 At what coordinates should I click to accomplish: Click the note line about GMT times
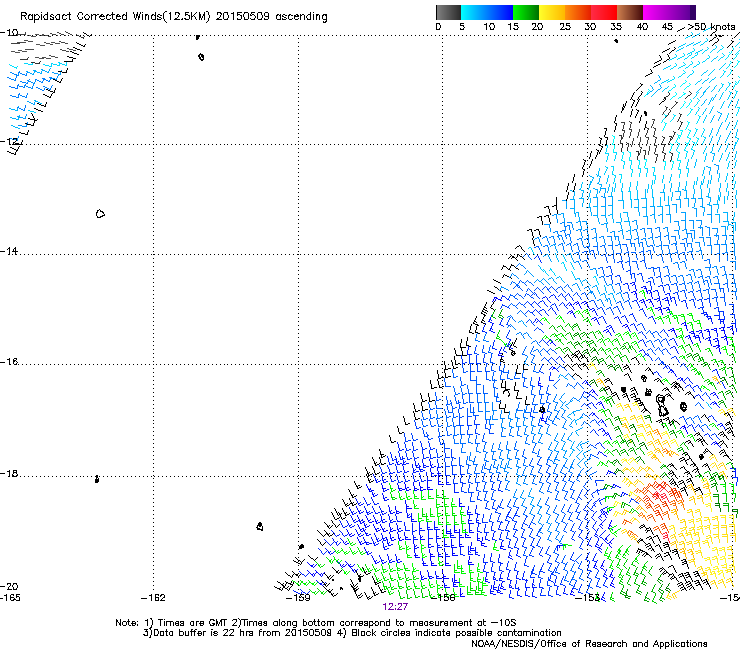pyautogui.click(x=316, y=623)
